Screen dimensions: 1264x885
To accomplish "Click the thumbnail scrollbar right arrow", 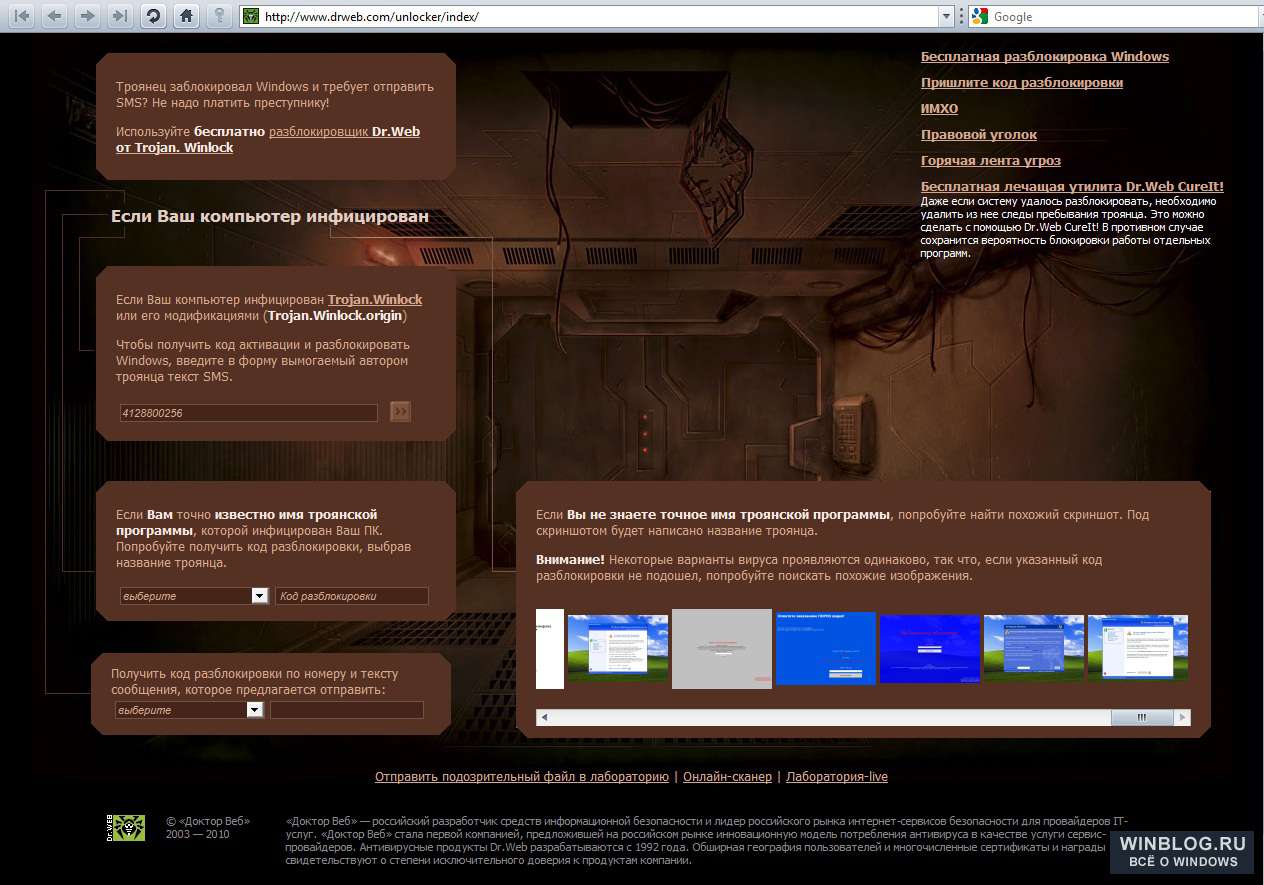I will pyautogui.click(x=1183, y=717).
